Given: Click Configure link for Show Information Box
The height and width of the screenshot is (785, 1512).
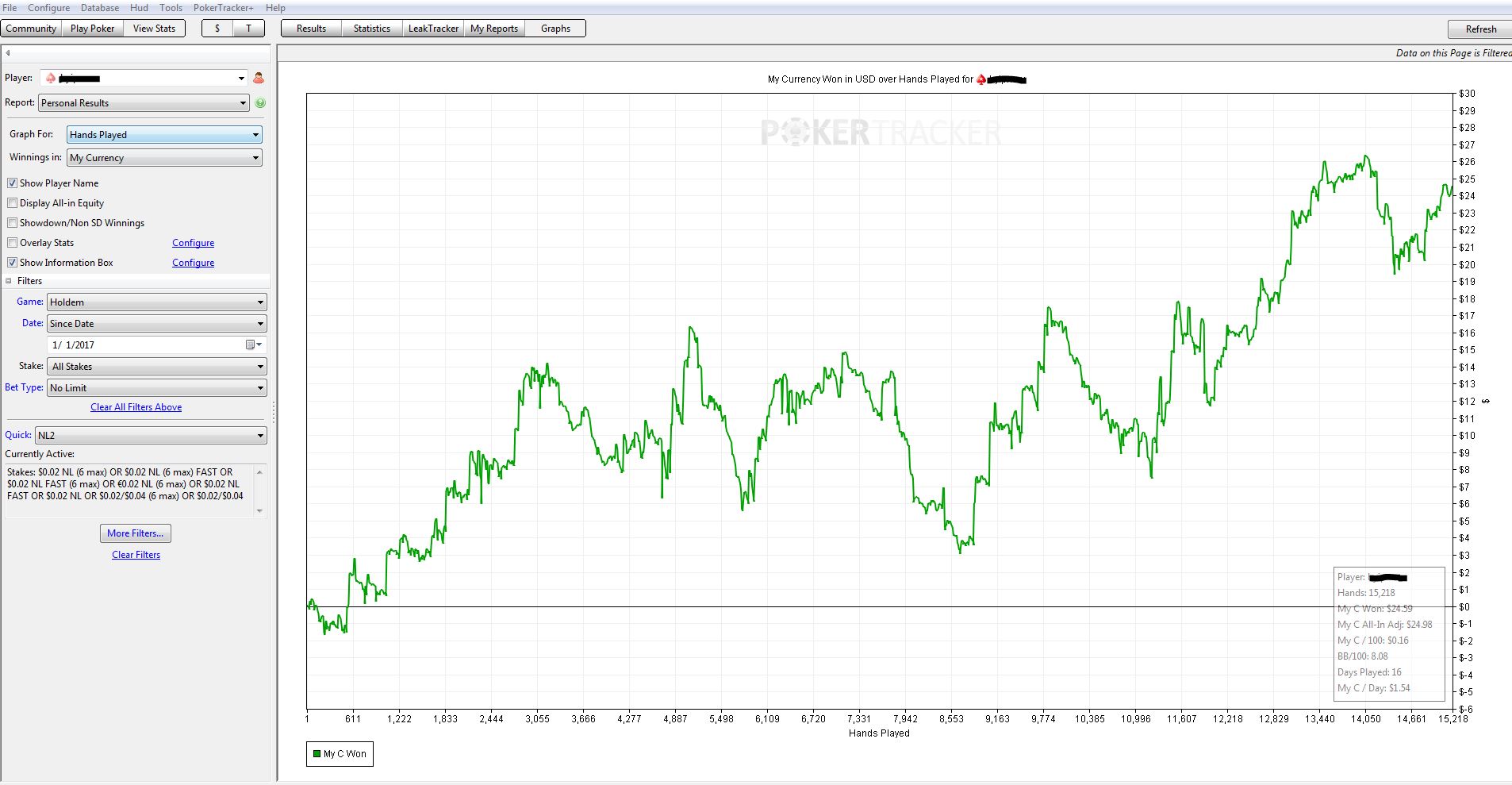Looking at the screenshot, I should click(193, 263).
